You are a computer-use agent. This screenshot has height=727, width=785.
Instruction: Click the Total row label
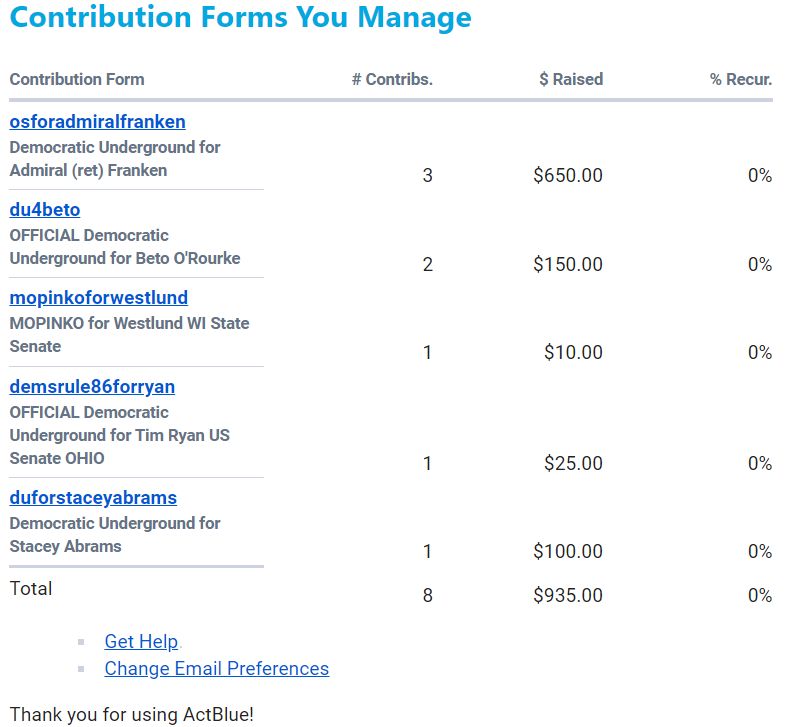click(31, 589)
